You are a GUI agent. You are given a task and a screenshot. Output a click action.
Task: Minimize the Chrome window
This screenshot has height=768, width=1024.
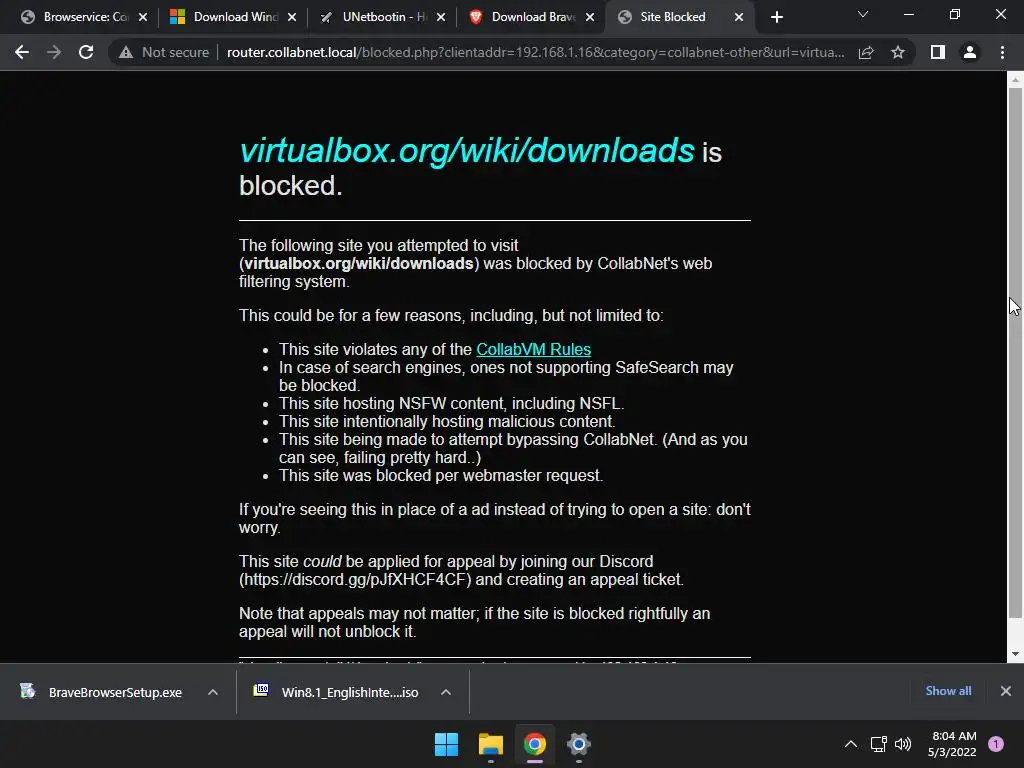click(x=908, y=14)
